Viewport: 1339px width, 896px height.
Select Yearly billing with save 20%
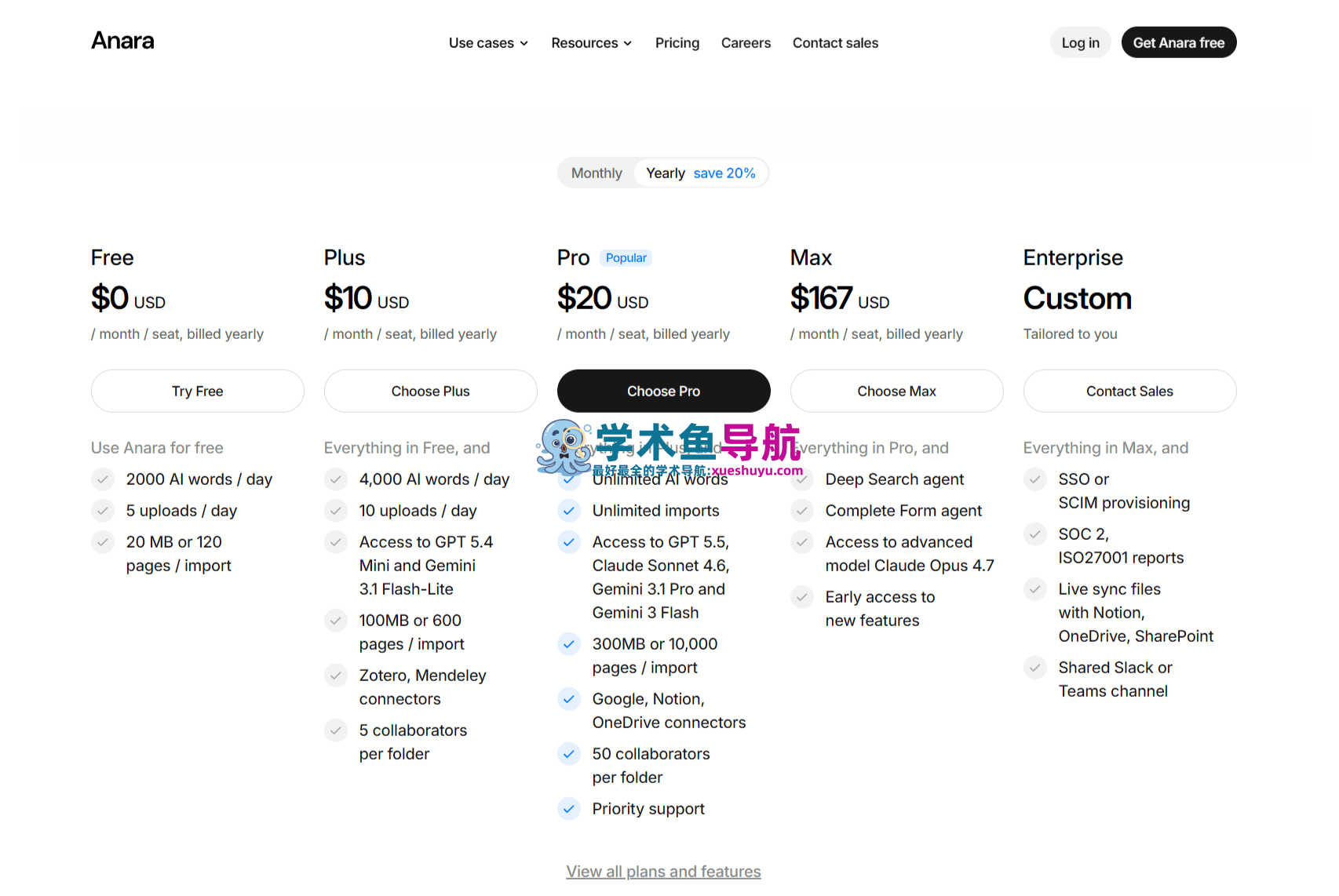tap(701, 173)
